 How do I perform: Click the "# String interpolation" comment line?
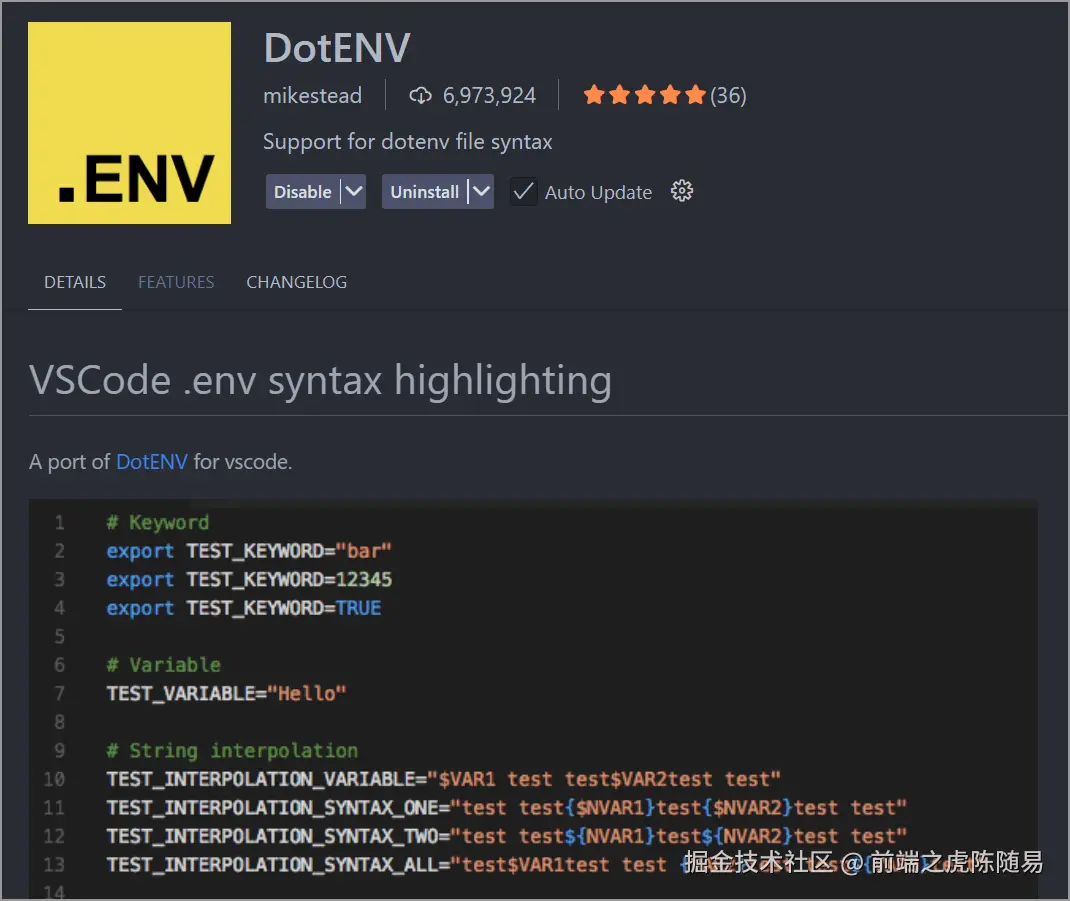232,751
